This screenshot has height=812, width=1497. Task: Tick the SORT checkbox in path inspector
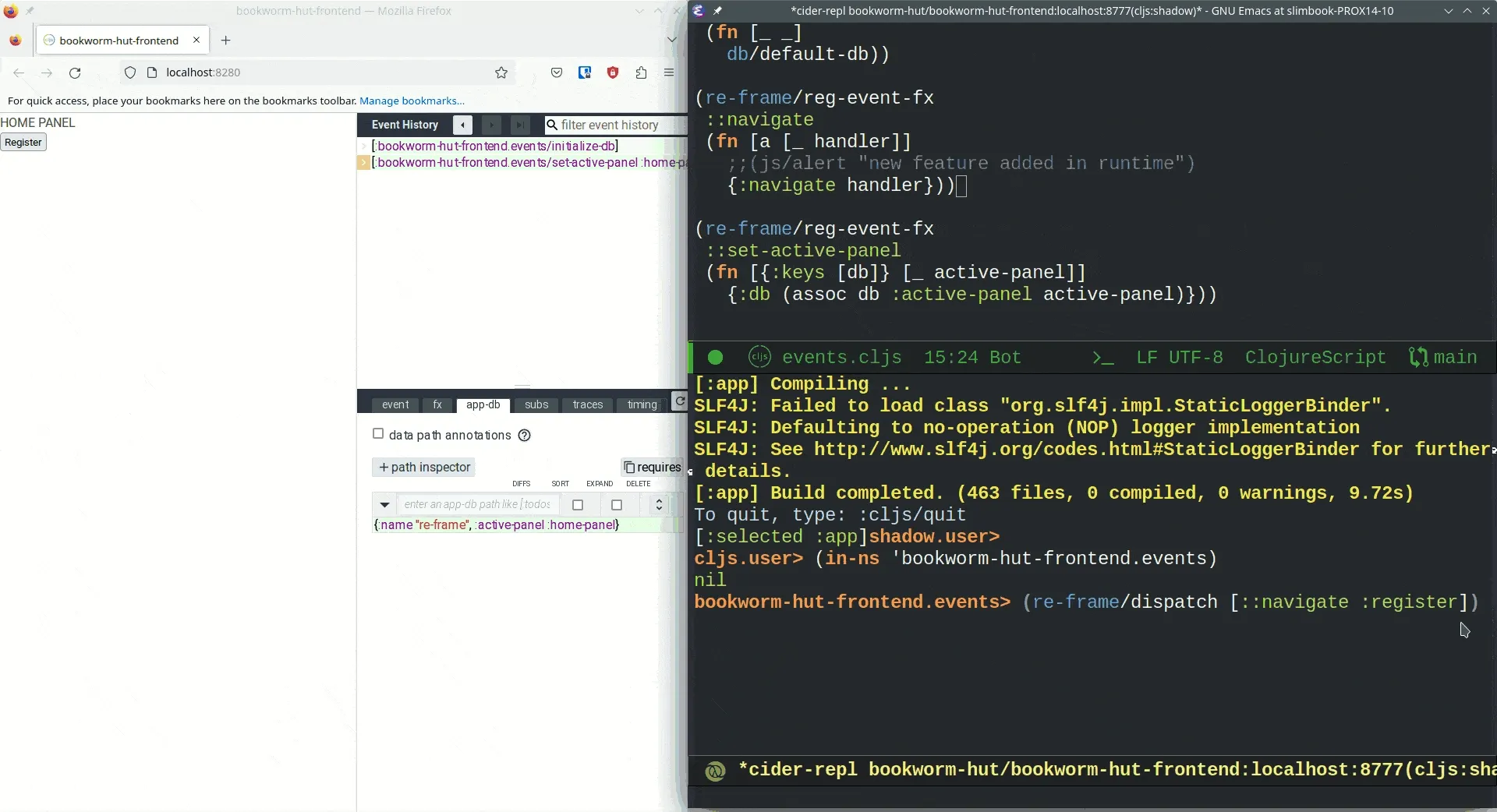(617, 505)
